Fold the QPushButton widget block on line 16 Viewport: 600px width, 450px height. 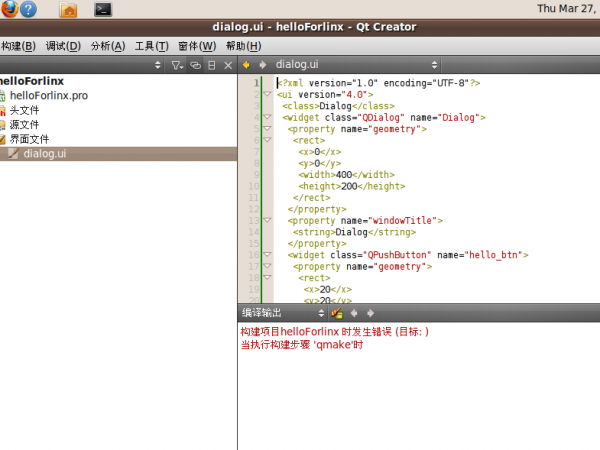(x=267, y=256)
